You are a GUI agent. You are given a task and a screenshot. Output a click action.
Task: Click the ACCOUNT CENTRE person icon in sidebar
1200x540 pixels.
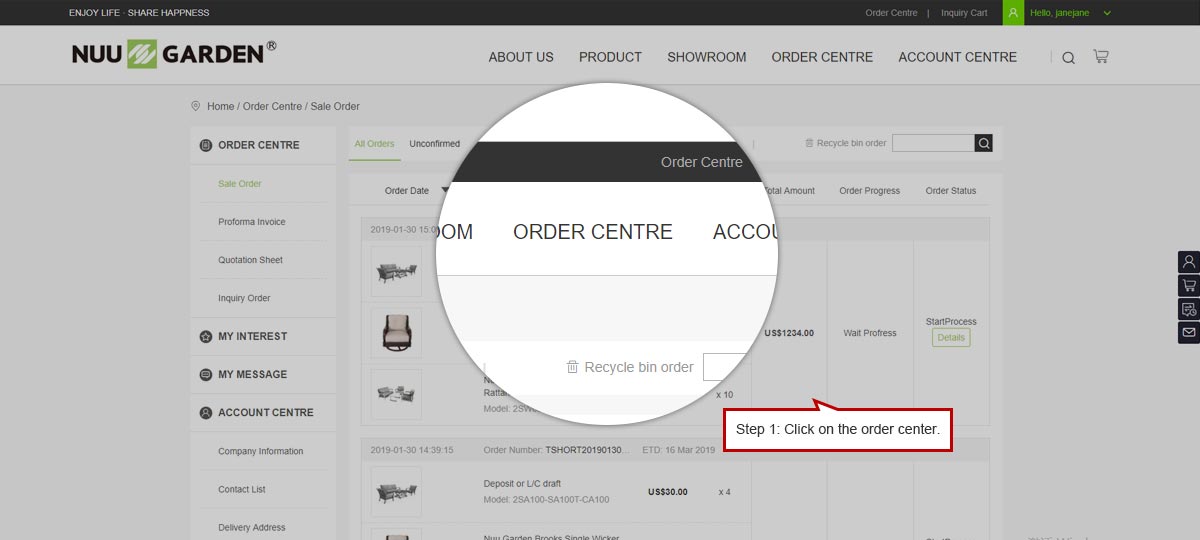pos(206,413)
